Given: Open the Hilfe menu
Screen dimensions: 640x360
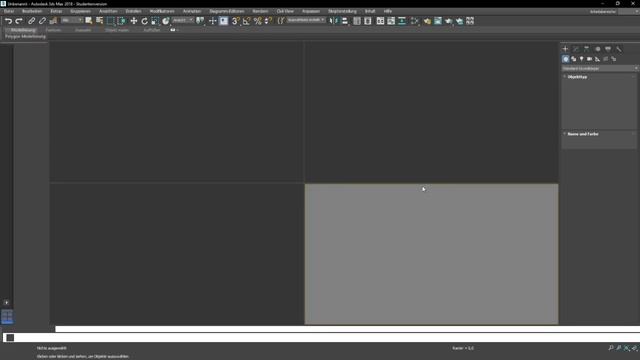Looking at the screenshot, I should (x=387, y=11).
